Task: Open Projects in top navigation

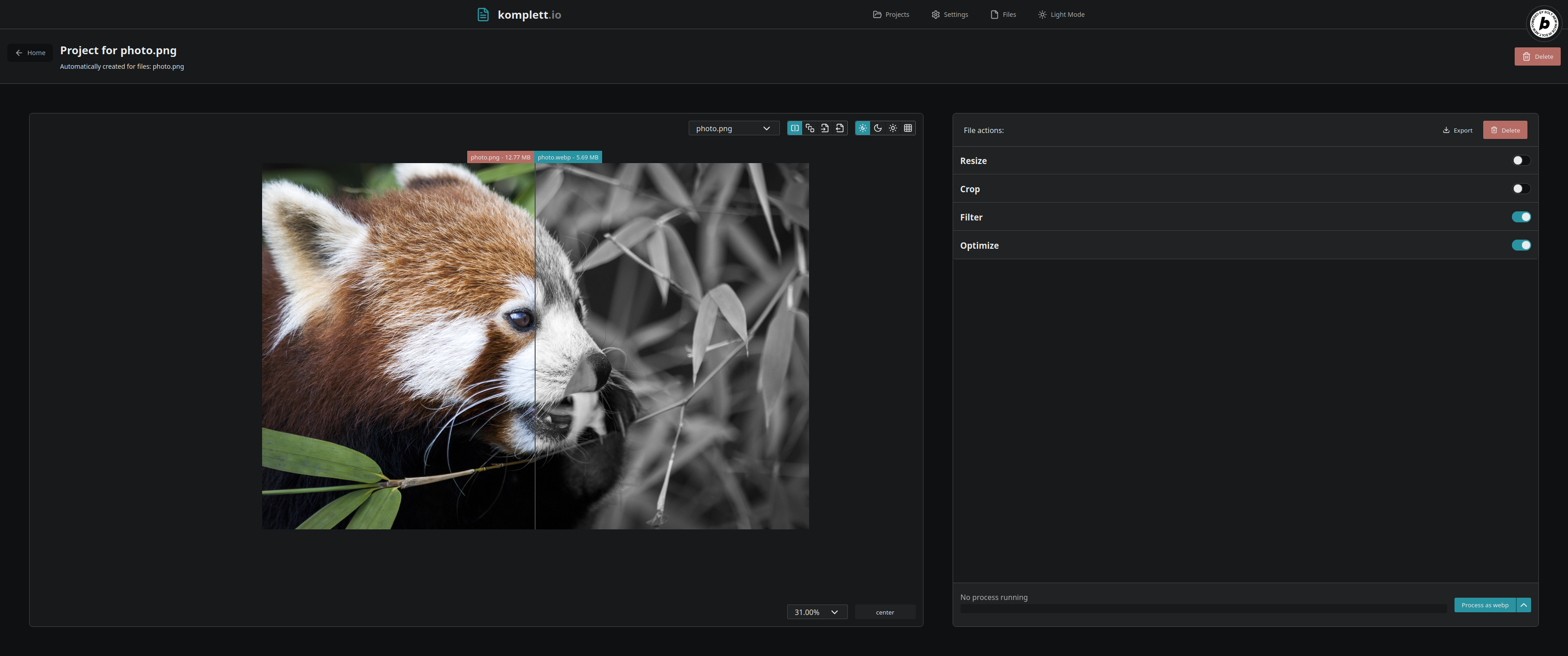Action: click(891, 15)
